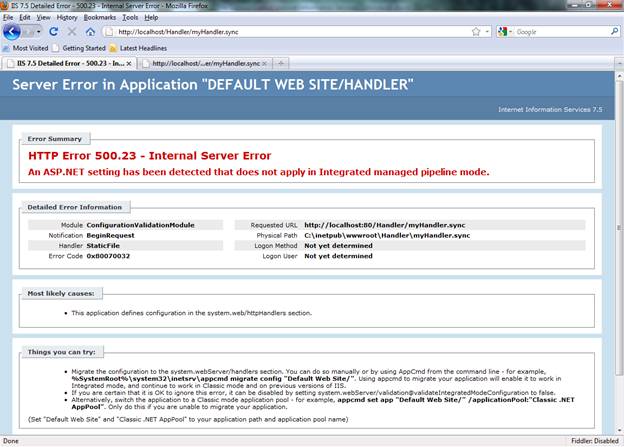Click the Things you can try heading
The width and height of the screenshot is (624, 447).
[61, 352]
